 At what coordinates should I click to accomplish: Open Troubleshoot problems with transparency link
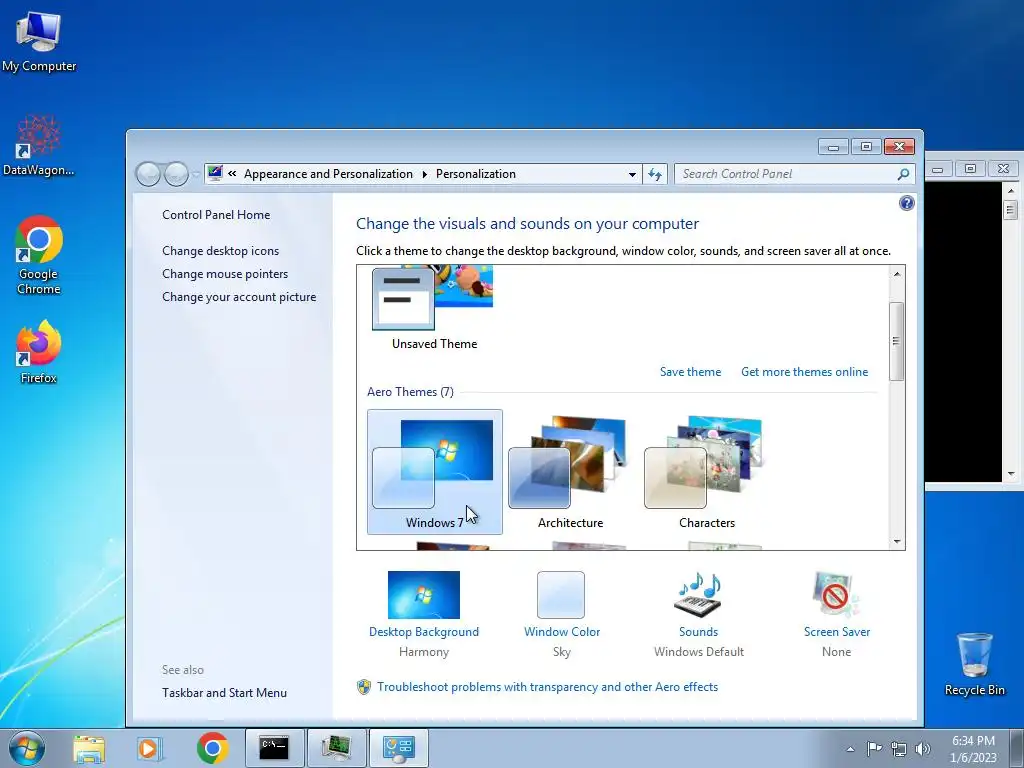tap(547, 686)
